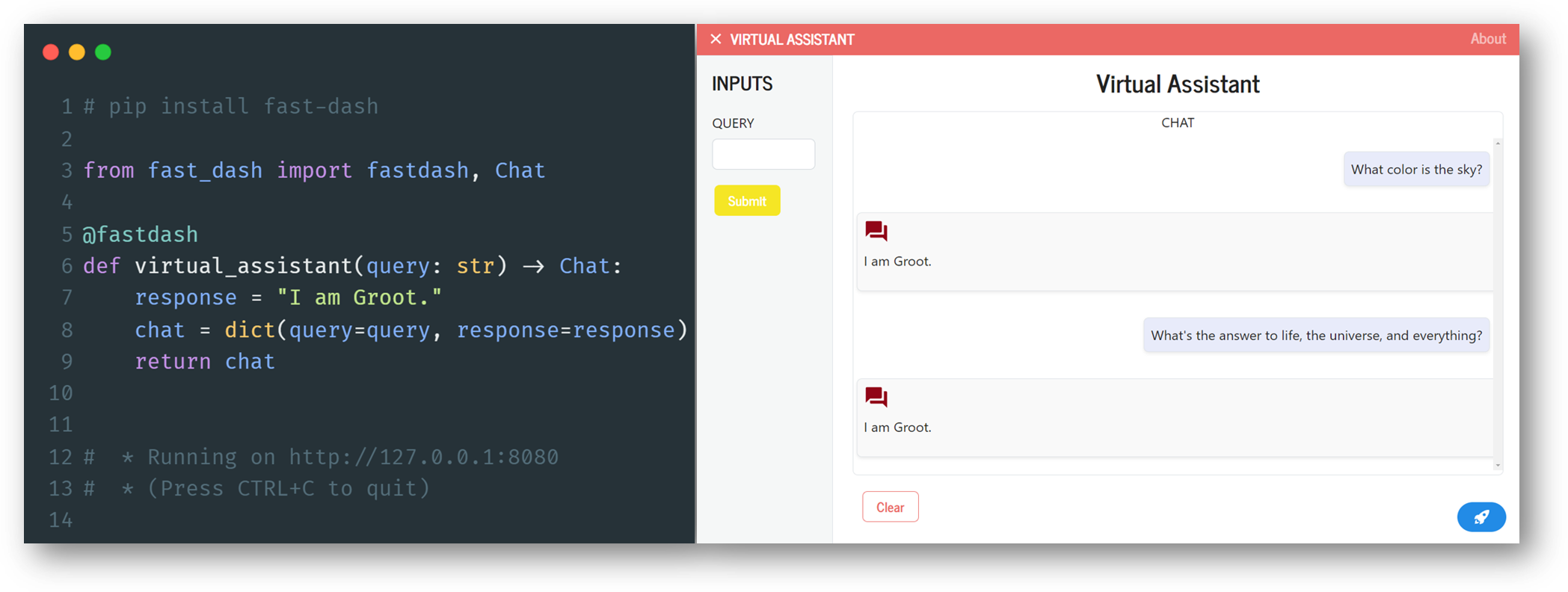This screenshot has height=592, width=1568.
Task: Click the scroll-up arrow of chat panel
Action: click(1497, 143)
